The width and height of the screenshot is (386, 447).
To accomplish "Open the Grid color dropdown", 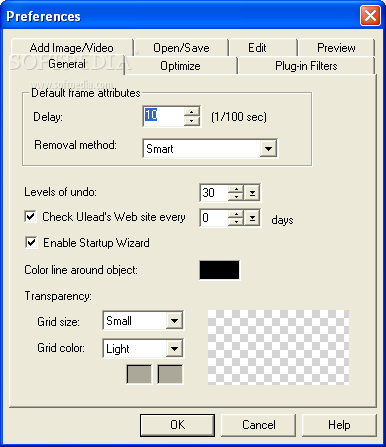I will (x=174, y=349).
